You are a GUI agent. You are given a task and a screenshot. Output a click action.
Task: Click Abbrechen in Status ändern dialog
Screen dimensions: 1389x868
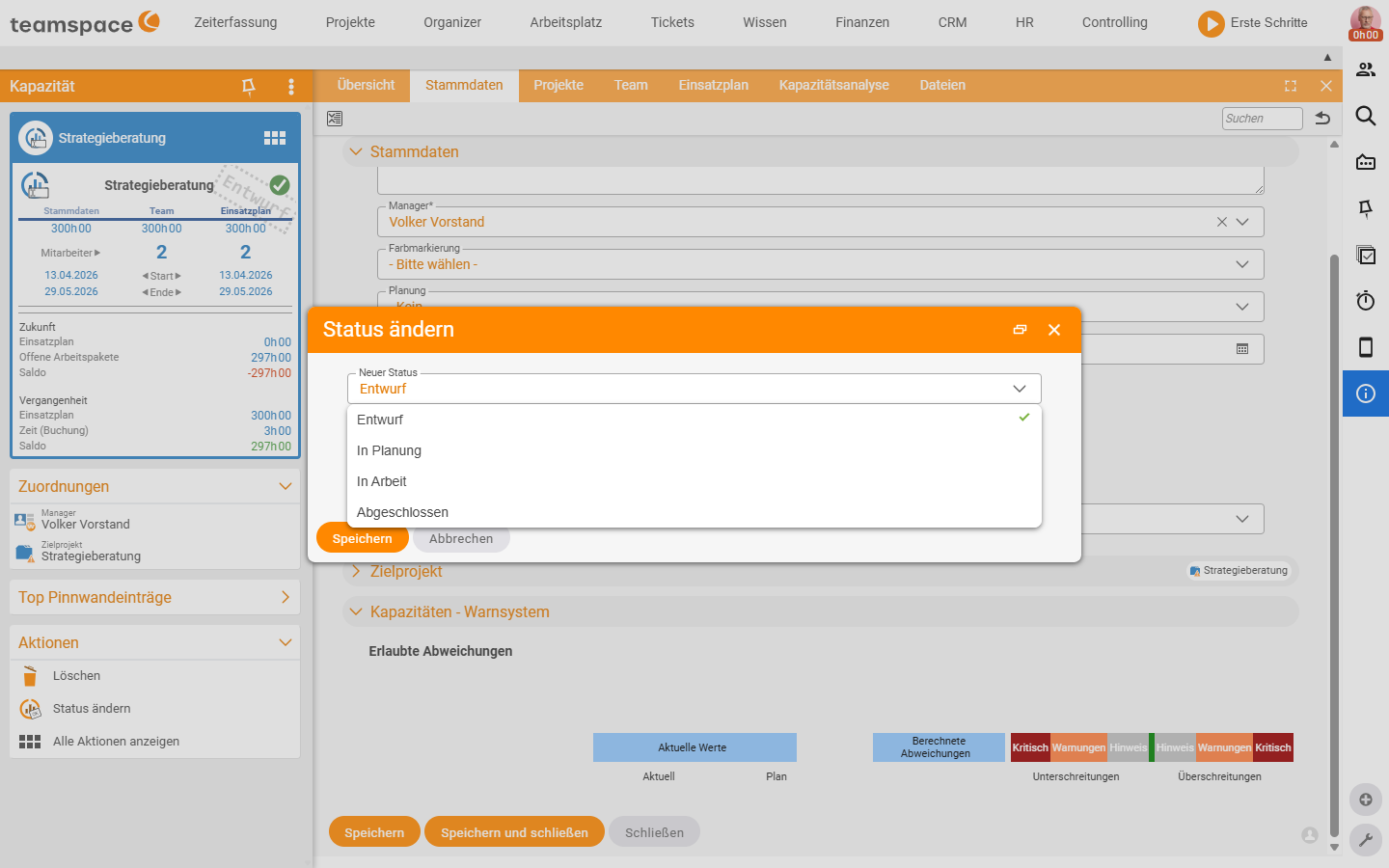click(x=461, y=539)
